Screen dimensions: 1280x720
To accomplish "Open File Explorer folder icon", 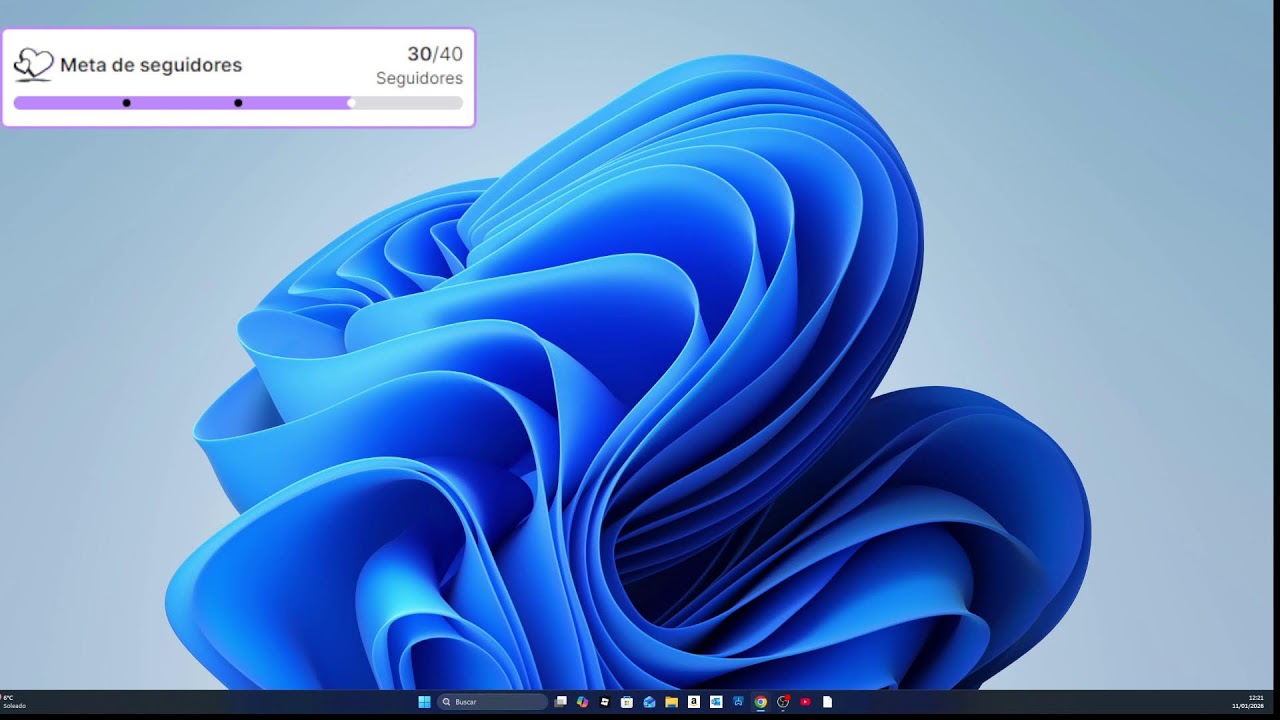I will pyautogui.click(x=672, y=702).
